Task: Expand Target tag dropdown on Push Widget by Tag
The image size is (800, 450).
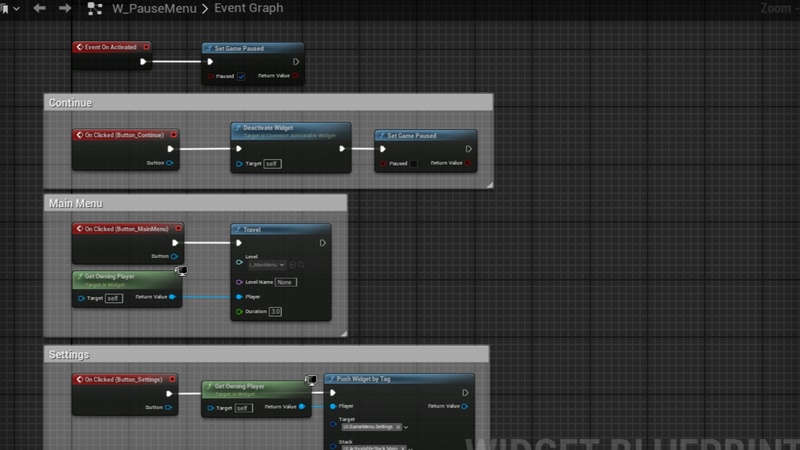Action: [x=407, y=427]
